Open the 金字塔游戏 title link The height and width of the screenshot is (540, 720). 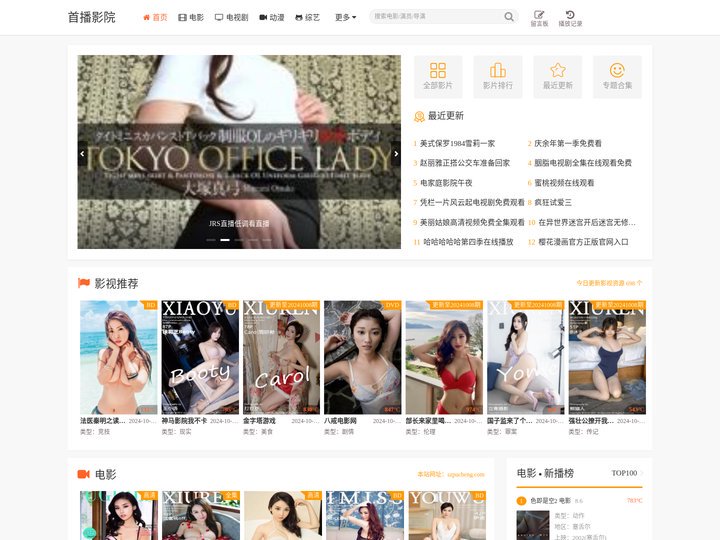pyautogui.click(x=259, y=421)
